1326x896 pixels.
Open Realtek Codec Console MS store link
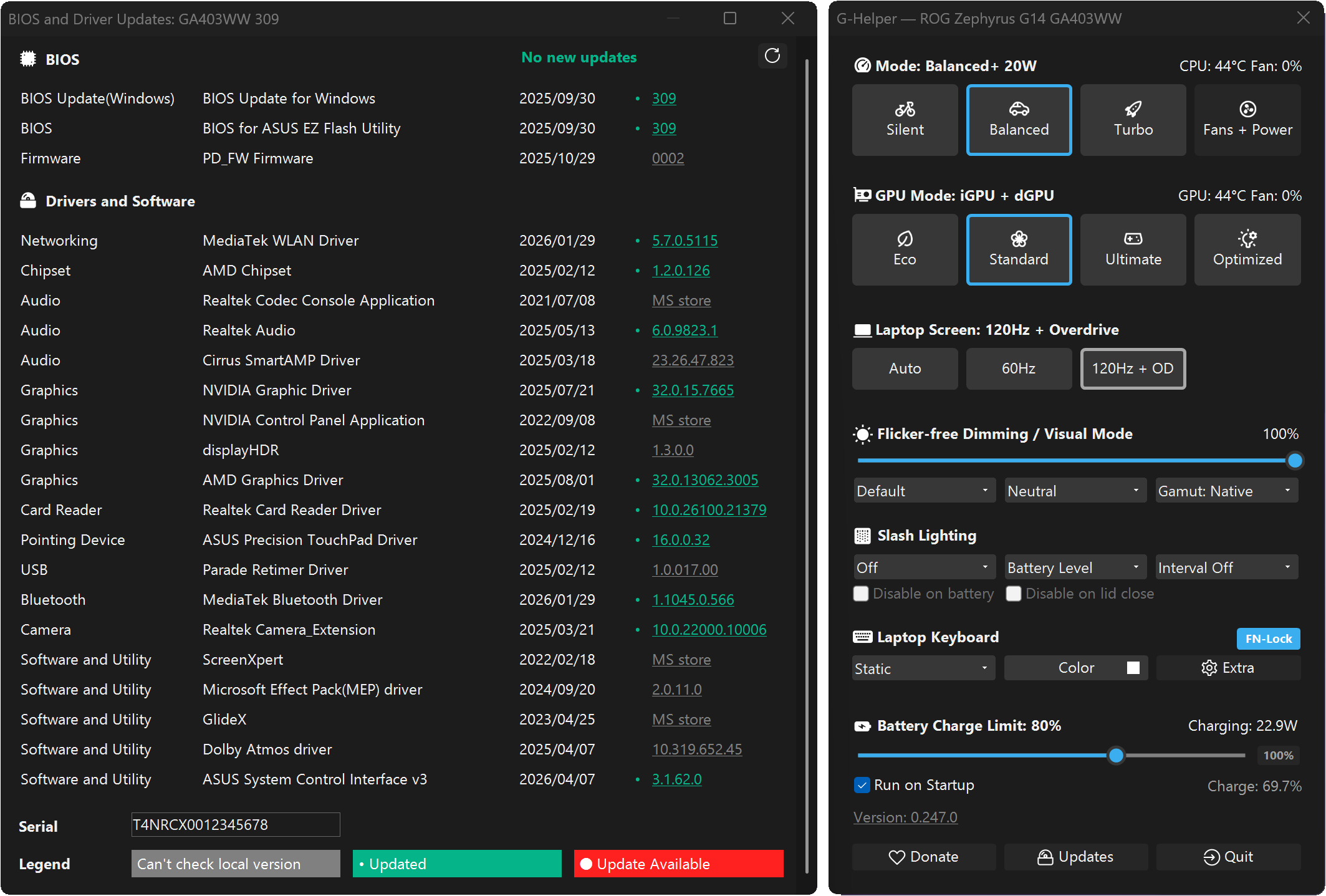coord(681,301)
